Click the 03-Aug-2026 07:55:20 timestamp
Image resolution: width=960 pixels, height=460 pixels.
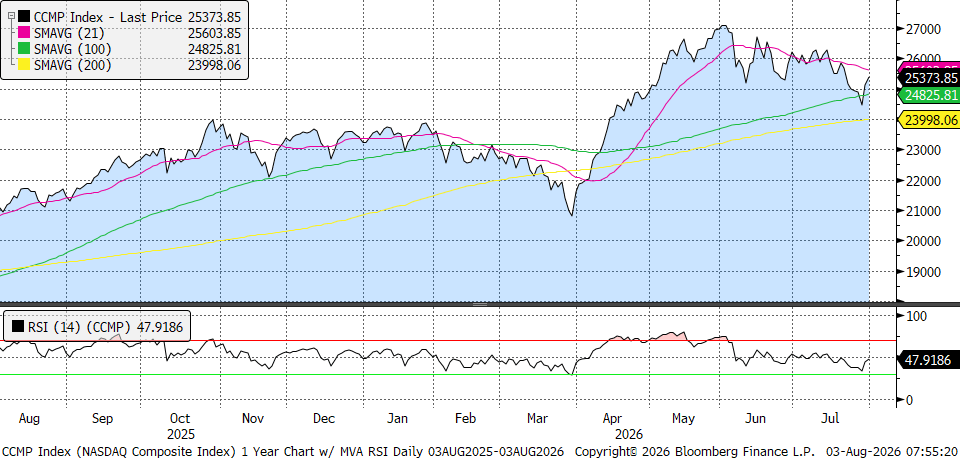click(x=891, y=452)
